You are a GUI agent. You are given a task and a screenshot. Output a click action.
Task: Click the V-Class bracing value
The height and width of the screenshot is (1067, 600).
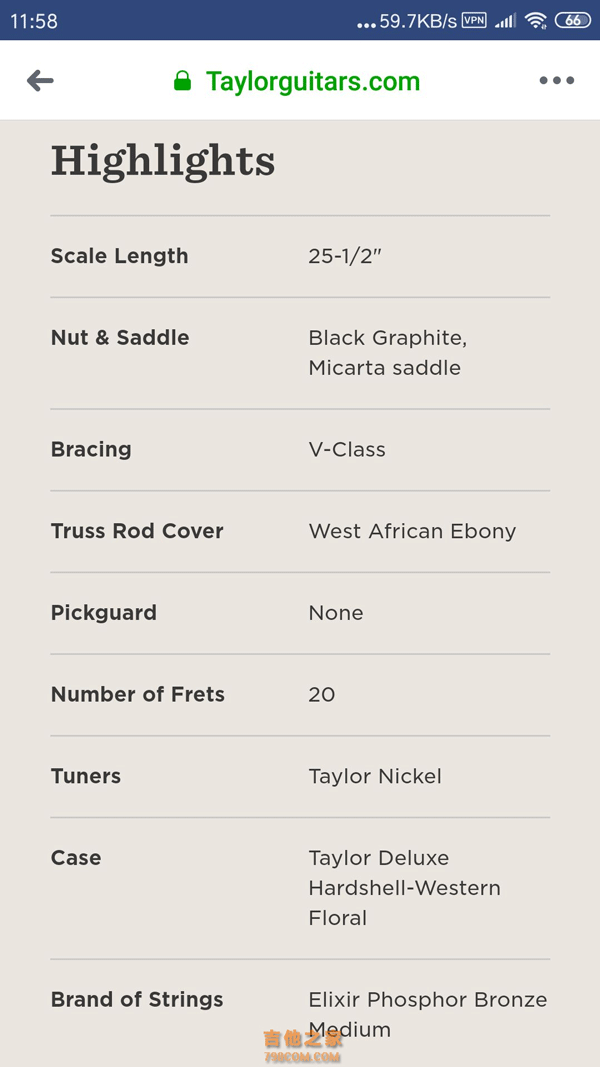click(347, 449)
